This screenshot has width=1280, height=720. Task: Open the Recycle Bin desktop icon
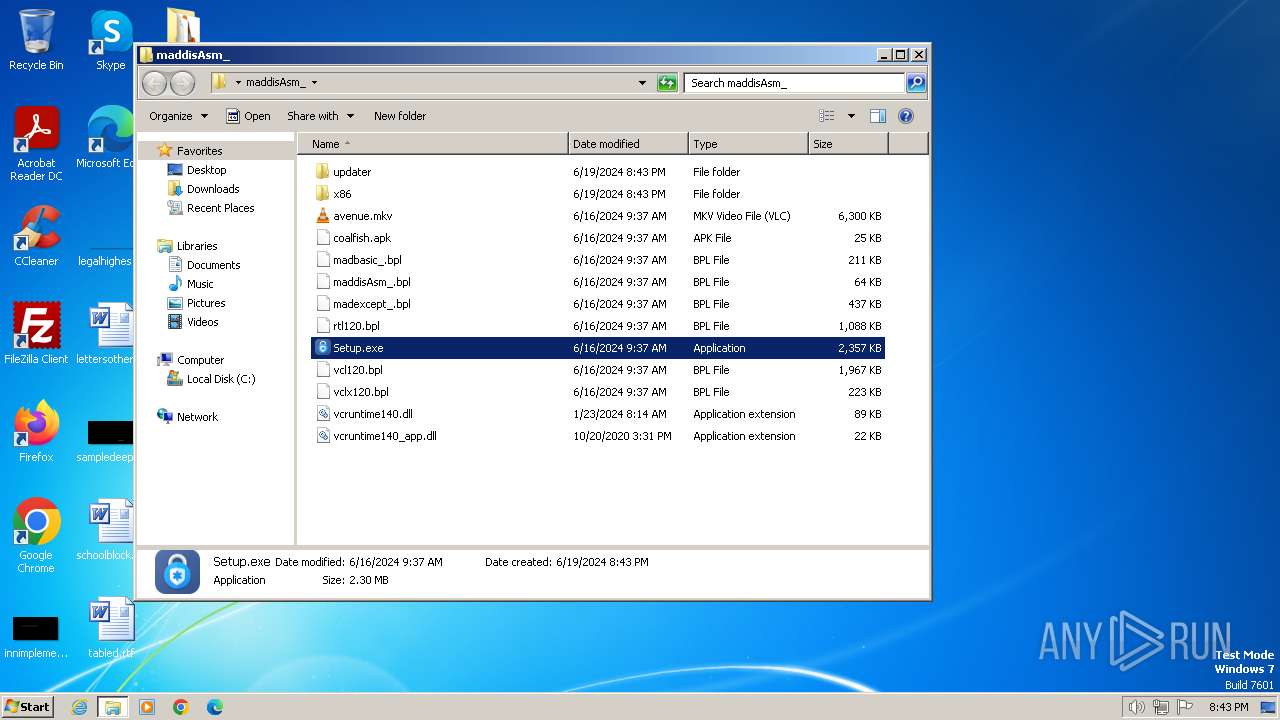[x=36, y=40]
